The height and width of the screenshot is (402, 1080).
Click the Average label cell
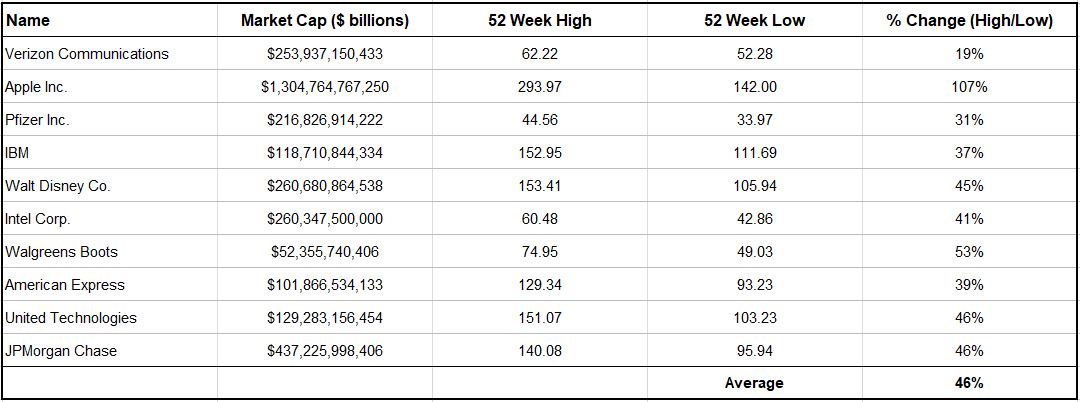tap(755, 383)
